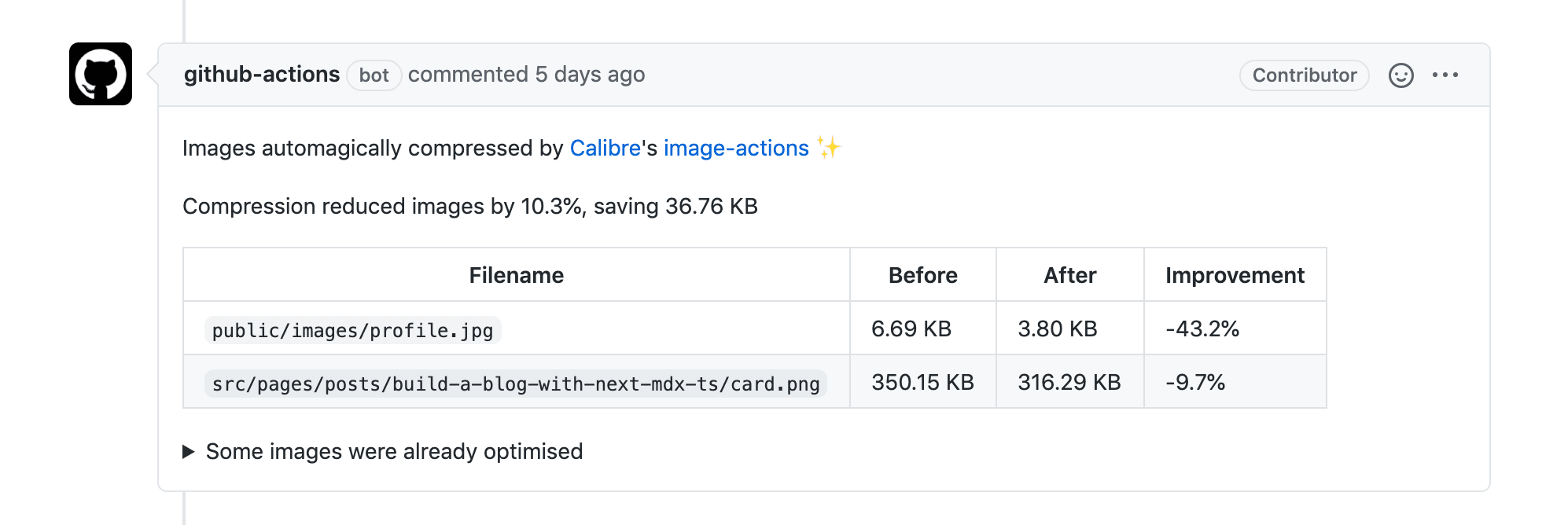Open the Calibre link
Viewport: 1568px width, 525px height.
pos(605,148)
